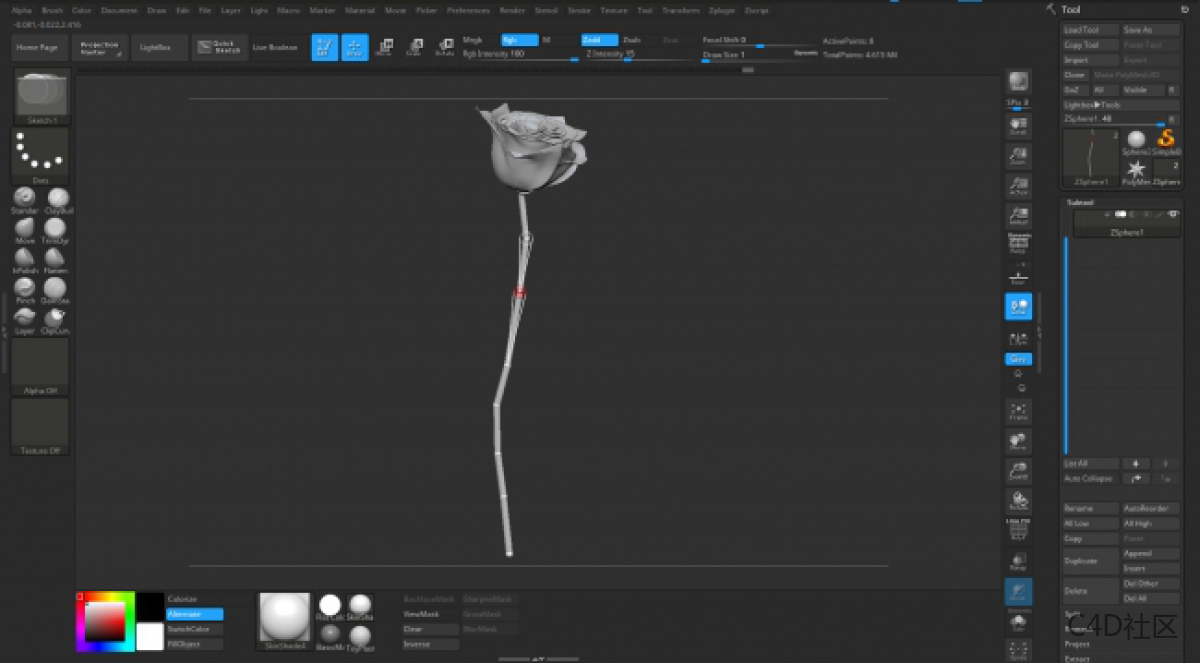Click the Duplicate subtool button
1200x663 pixels.
[1089, 561]
